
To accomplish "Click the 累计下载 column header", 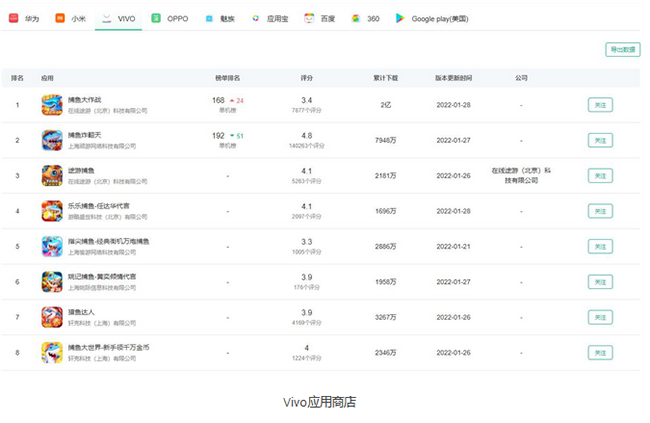I will click(x=386, y=78).
